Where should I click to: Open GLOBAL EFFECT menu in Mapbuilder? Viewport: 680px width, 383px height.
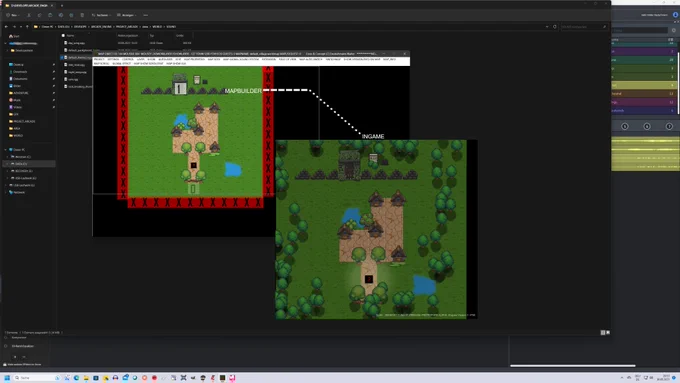pyautogui.click(x=121, y=64)
